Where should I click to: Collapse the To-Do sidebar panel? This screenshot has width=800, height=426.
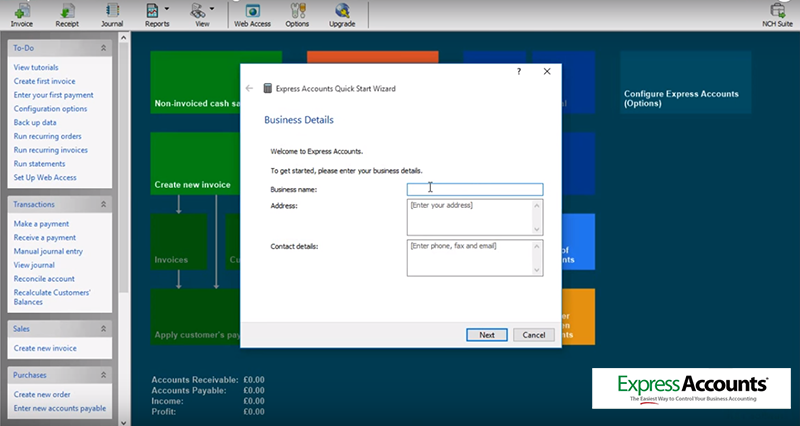[104, 48]
